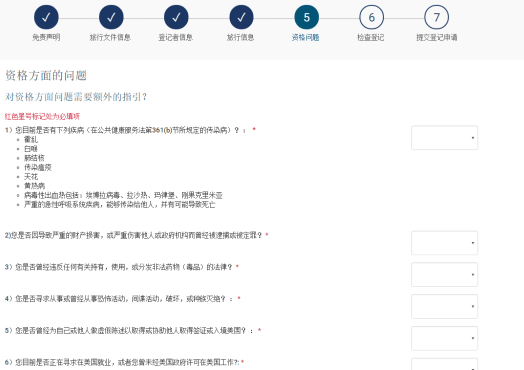Click the 免责声明 step label
The width and height of the screenshot is (524, 370).
coord(46,37)
